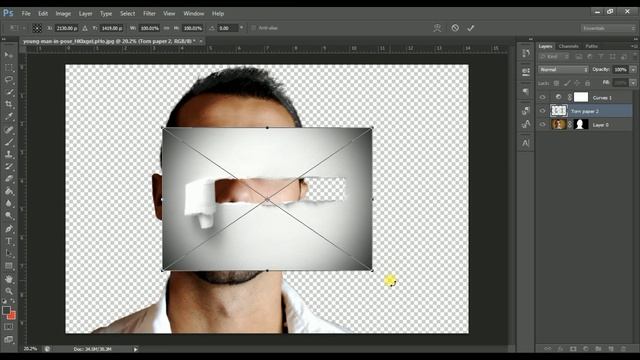Select the Rectangle shape tool
This screenshot has width=640, height=360.
coord(9,266)
